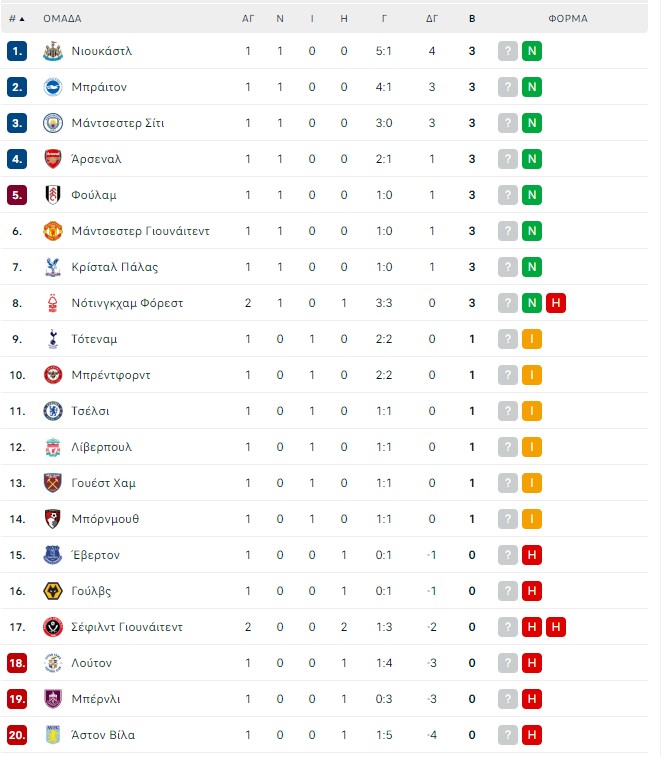The width and height of the screenshot is (661, 757).
Task: Click the position 1 rank badge
Action: tap(17, 51)
